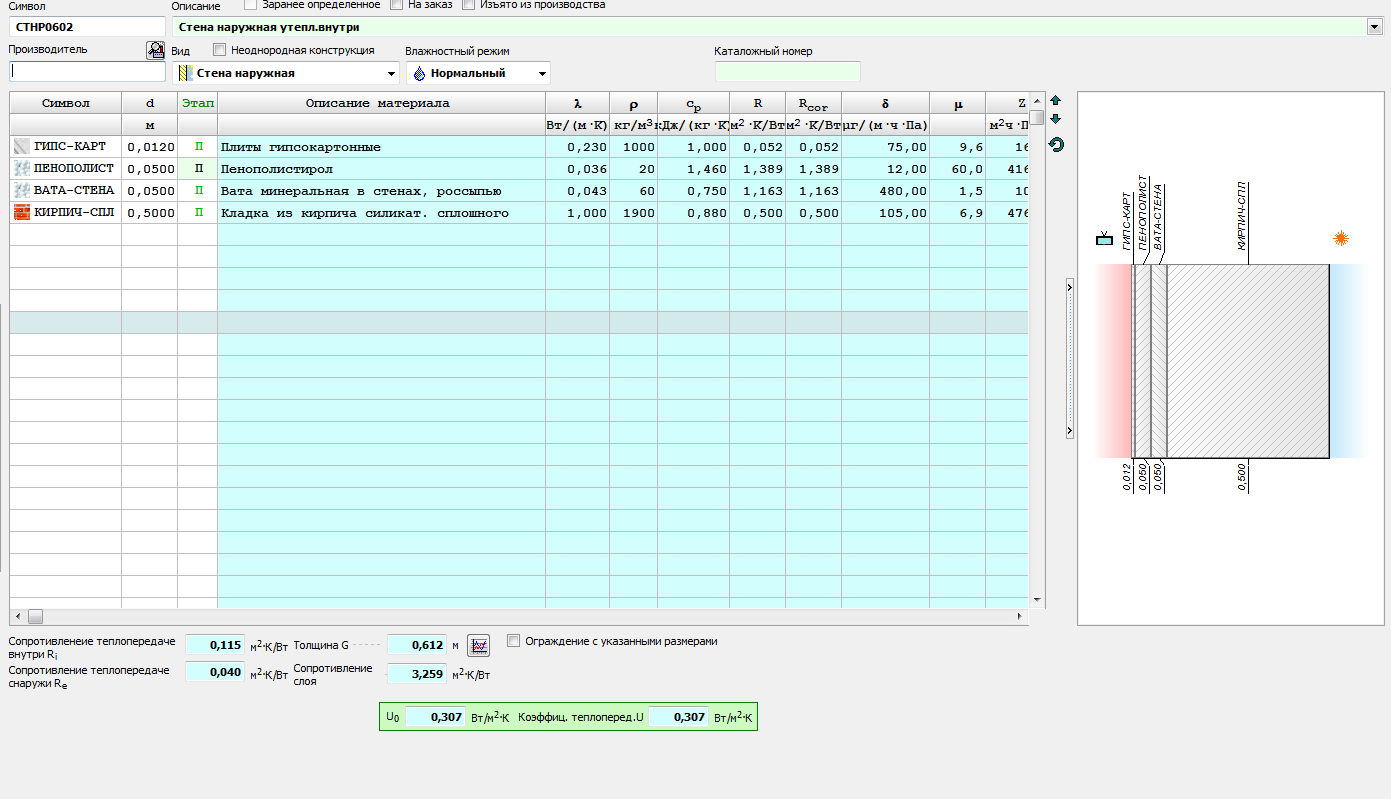Select the Пенополистирол material row
Screen dimensions: 1391x799
point(380,169)
